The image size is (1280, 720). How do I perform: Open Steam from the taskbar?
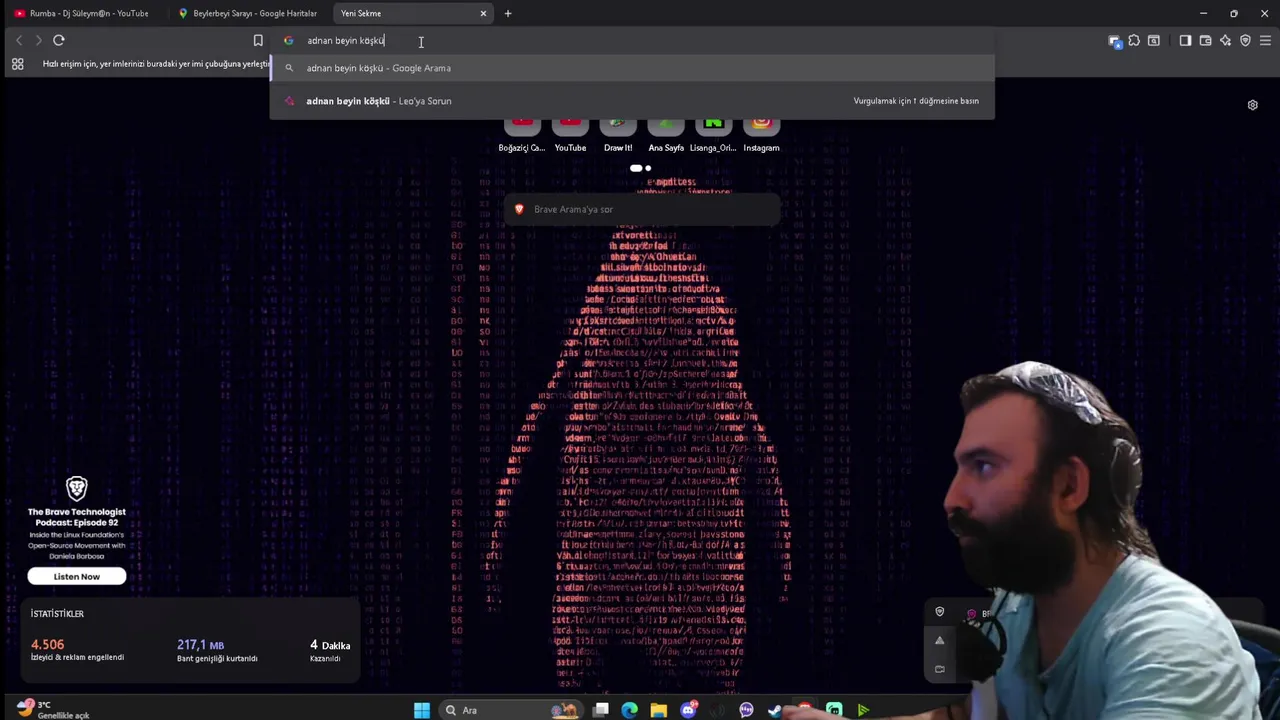(x=775, y=710)
